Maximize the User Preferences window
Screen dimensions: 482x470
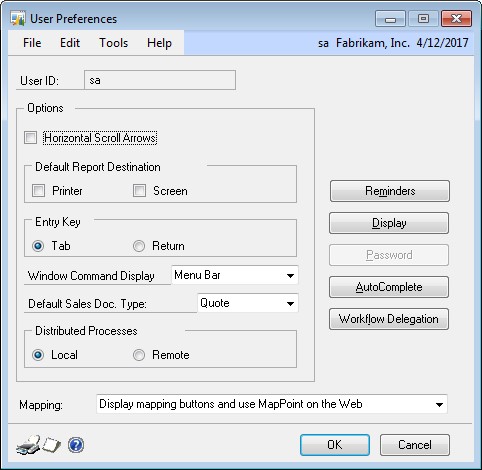423,19
